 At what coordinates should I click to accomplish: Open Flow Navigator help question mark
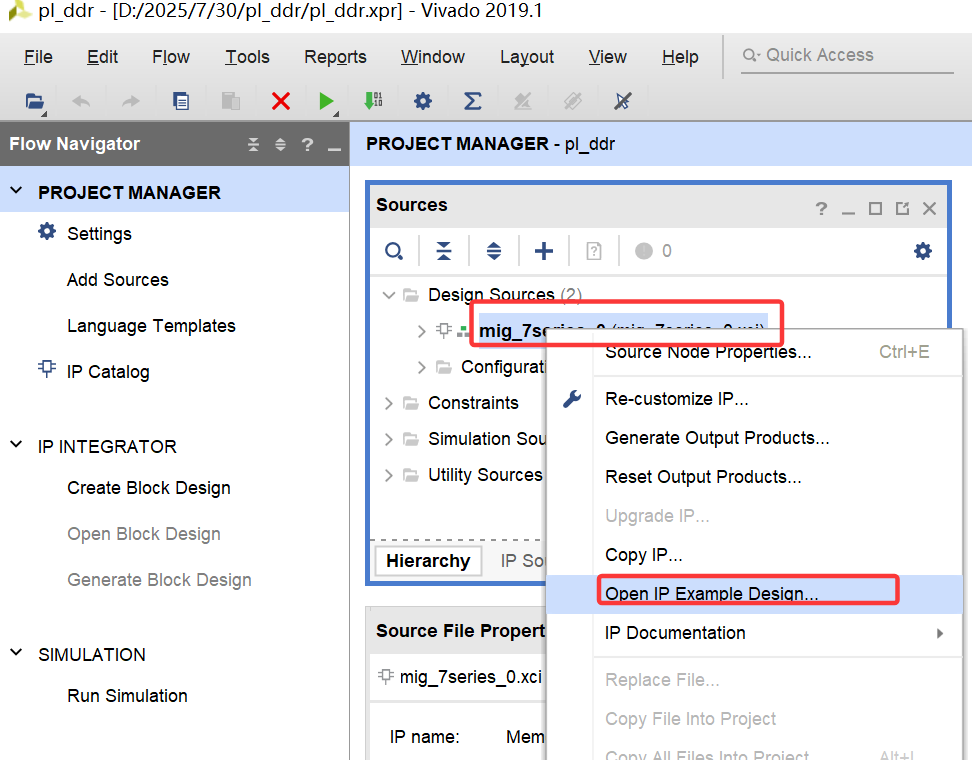pyautogui.click(x=307, y=144)
